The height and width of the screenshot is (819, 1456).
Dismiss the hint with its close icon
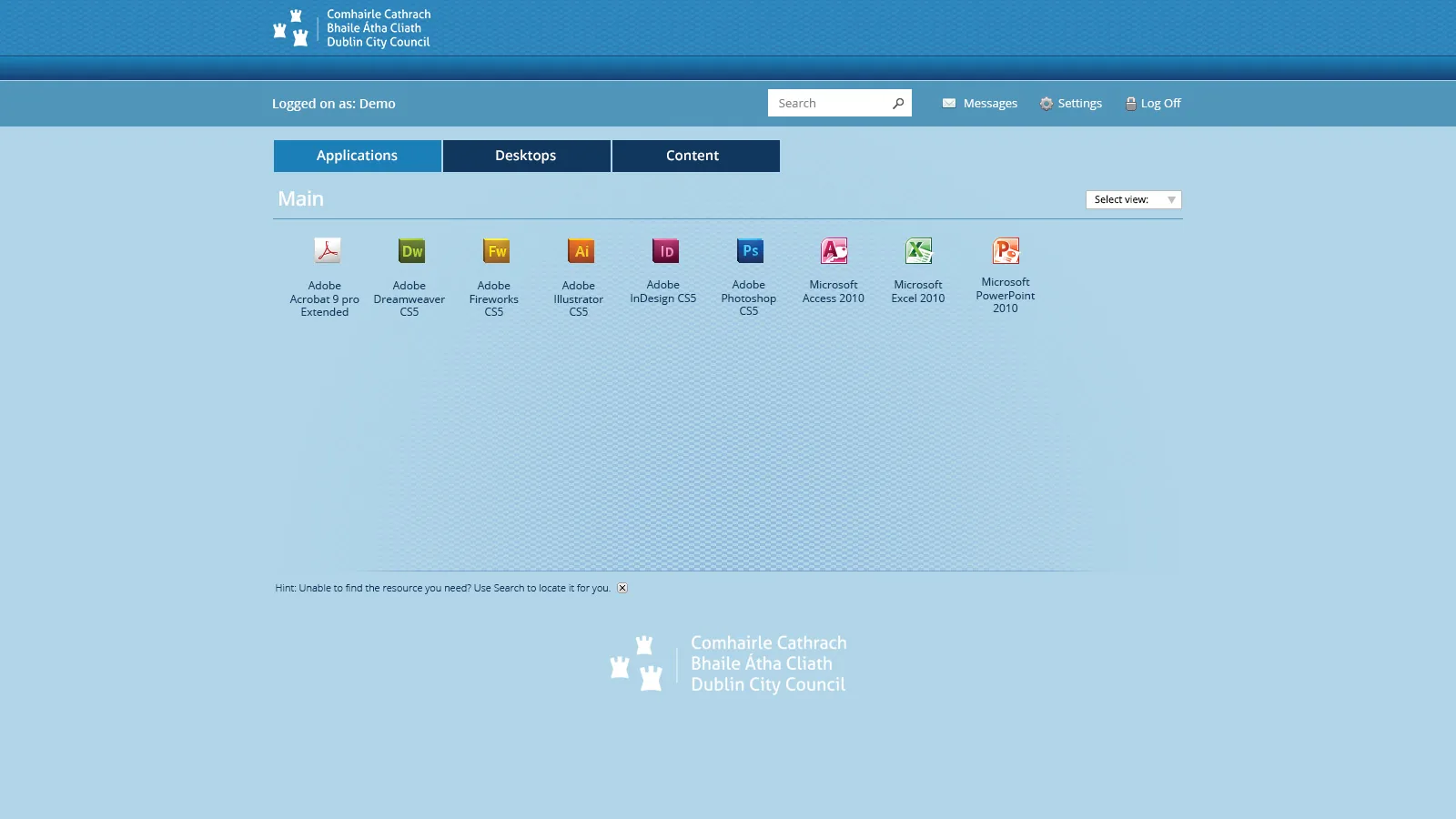point(622,588)
